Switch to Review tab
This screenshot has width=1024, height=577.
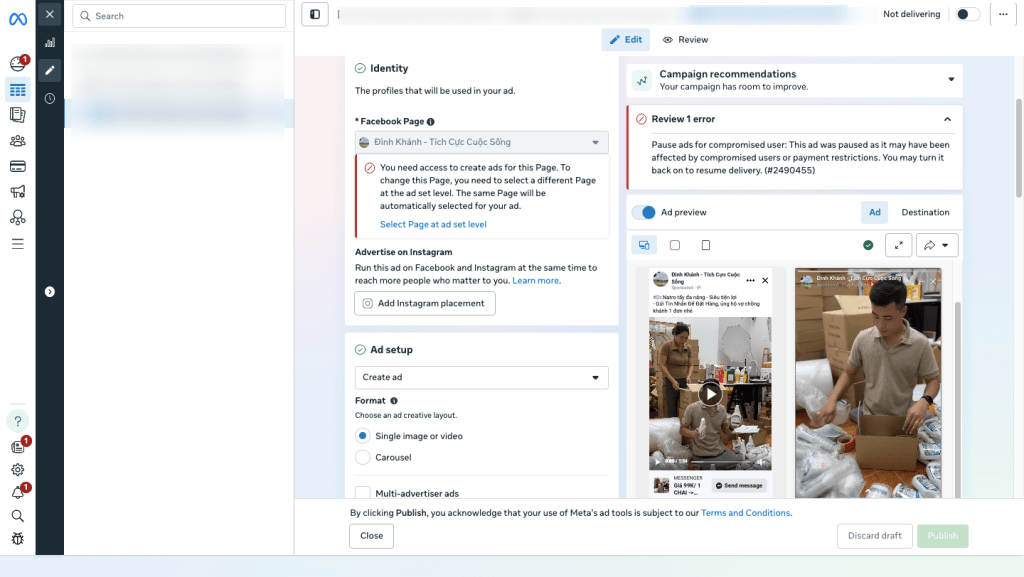click(685, 40)
